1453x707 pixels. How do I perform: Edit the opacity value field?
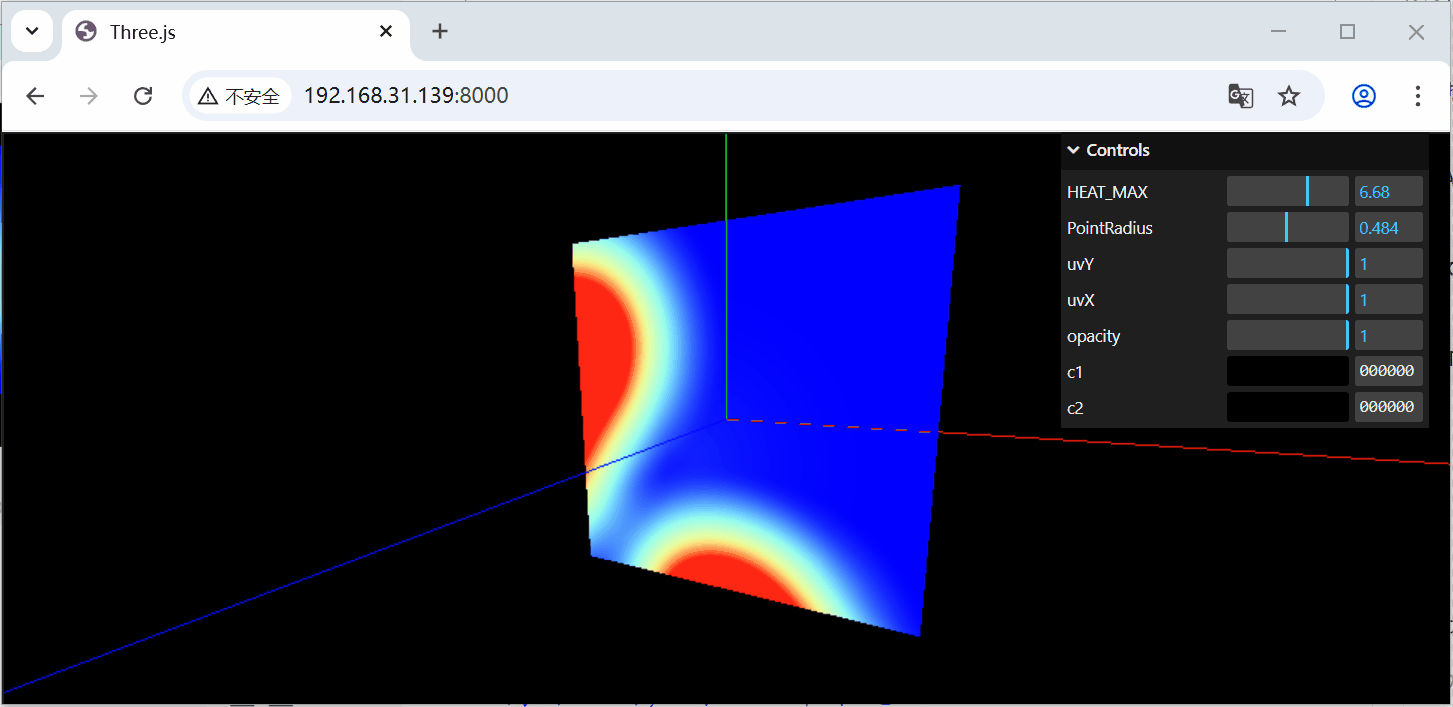pyautogui.click(x=1389, y=336)
